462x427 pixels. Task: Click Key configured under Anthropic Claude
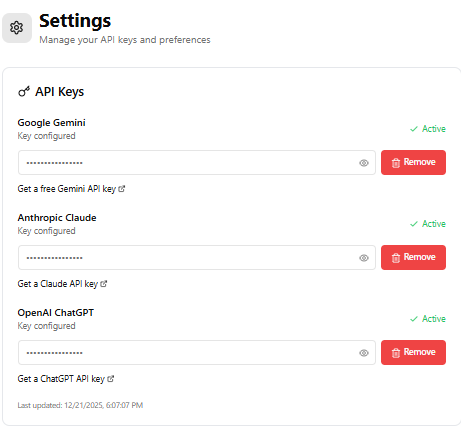click(46, 231)
